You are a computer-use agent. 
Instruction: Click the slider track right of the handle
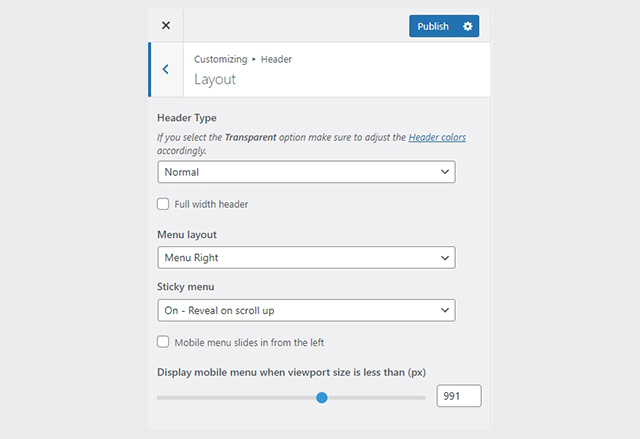point(376,397)
